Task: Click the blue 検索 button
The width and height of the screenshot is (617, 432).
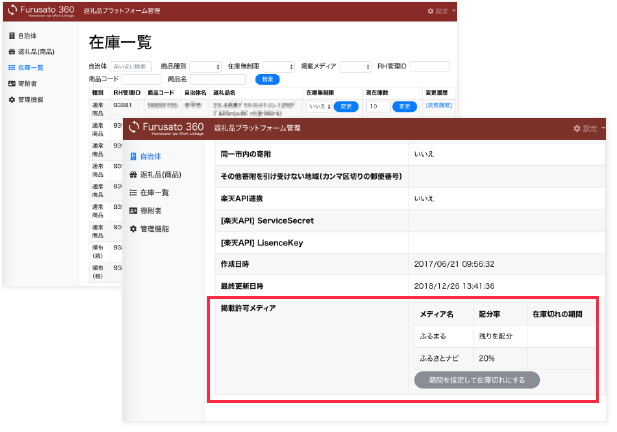Action: pyautogui.click(x=268, y=79)
